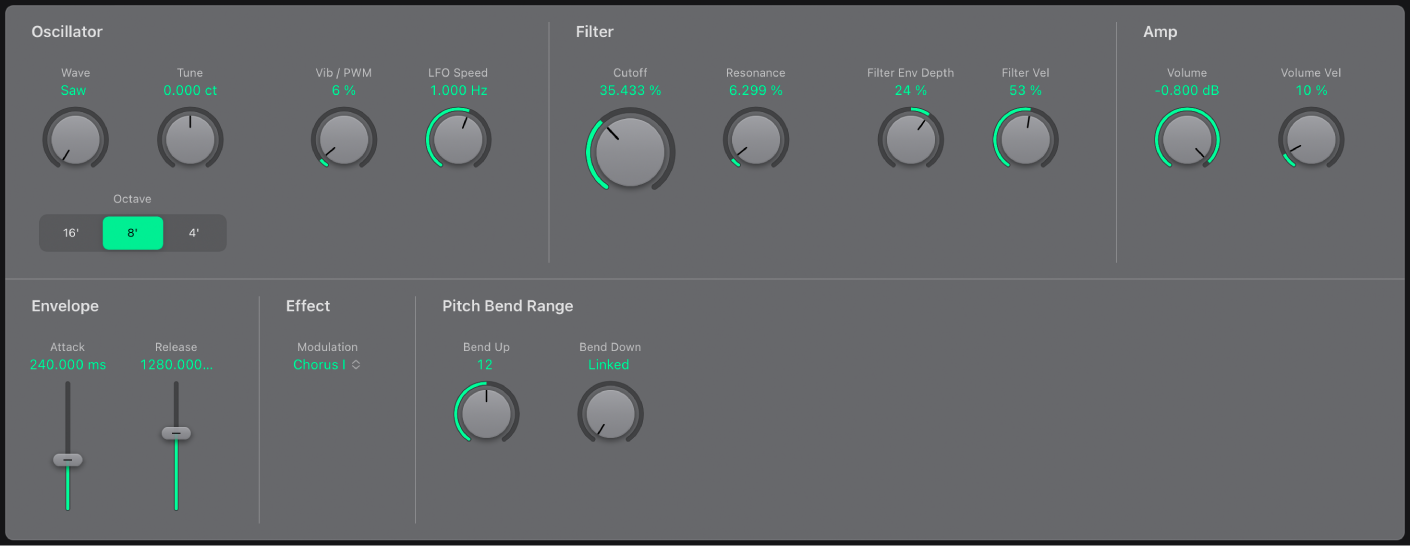
Task: Click the Wave selector knob
Action: (75, 138)
